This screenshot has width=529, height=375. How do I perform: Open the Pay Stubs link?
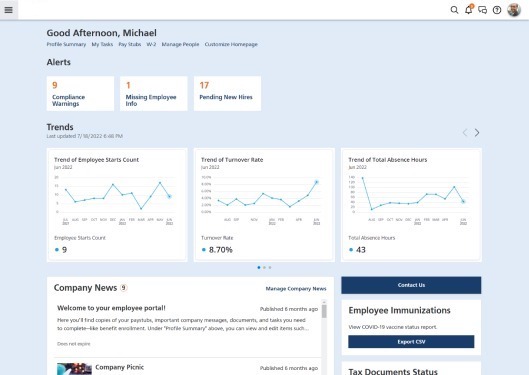(130, 44)
